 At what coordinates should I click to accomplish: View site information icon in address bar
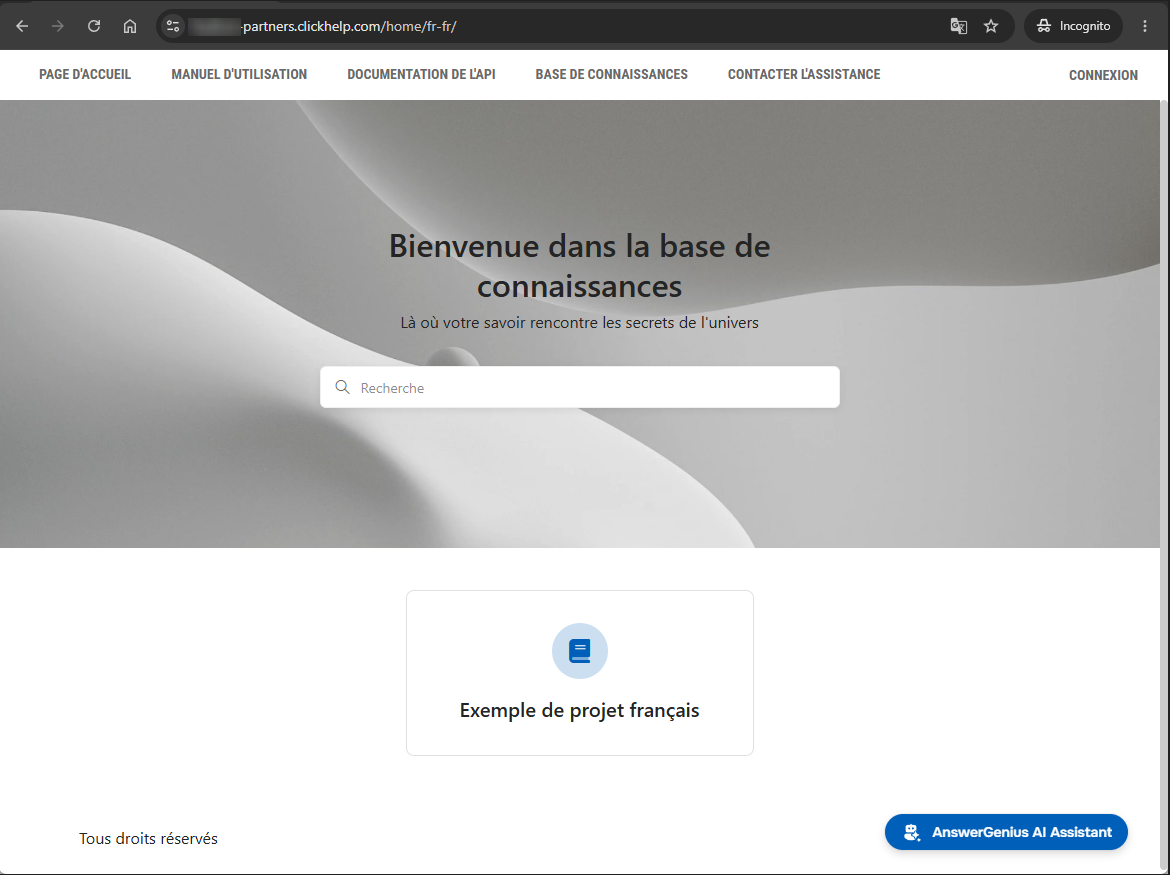click(x=173, y=26)
